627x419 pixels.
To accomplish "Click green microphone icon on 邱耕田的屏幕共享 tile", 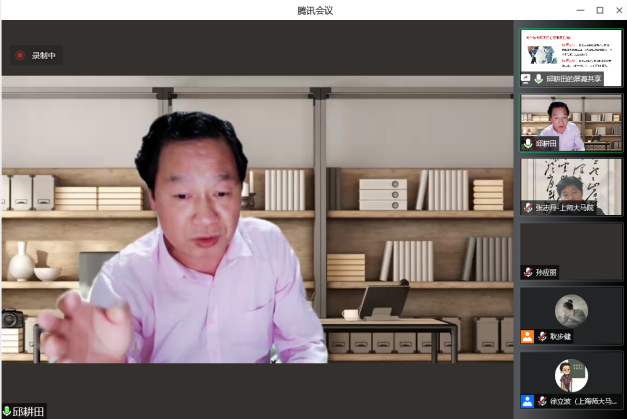I will coord(539,78).
